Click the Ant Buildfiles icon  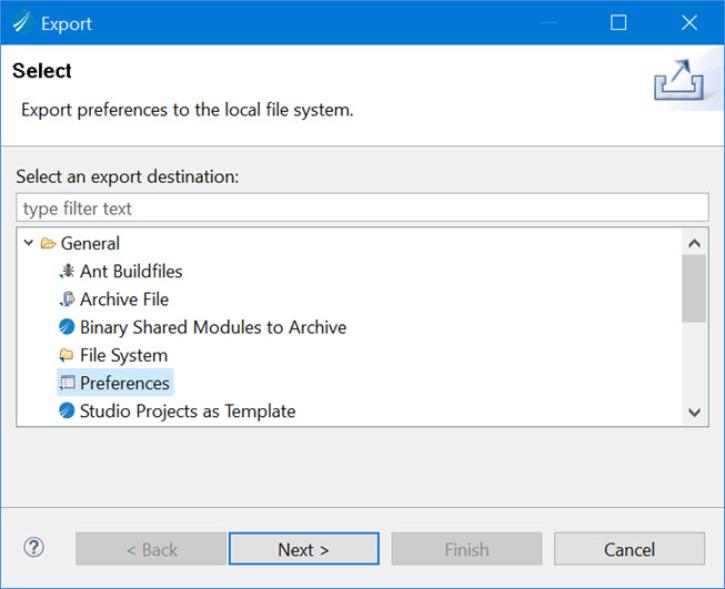click(67, 271)
